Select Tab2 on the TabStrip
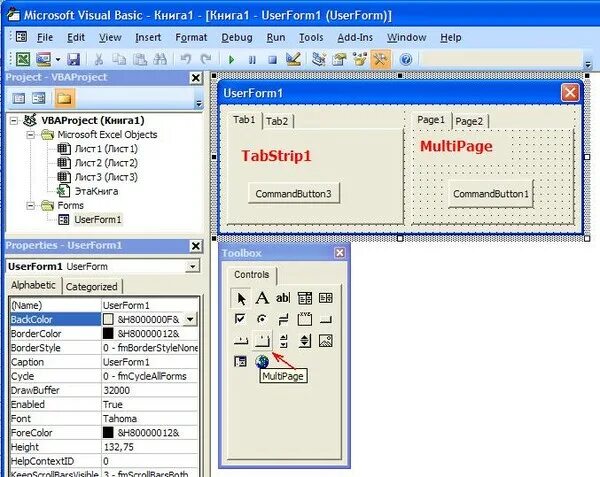Viewport: 600px width, 477px height. 277,121
